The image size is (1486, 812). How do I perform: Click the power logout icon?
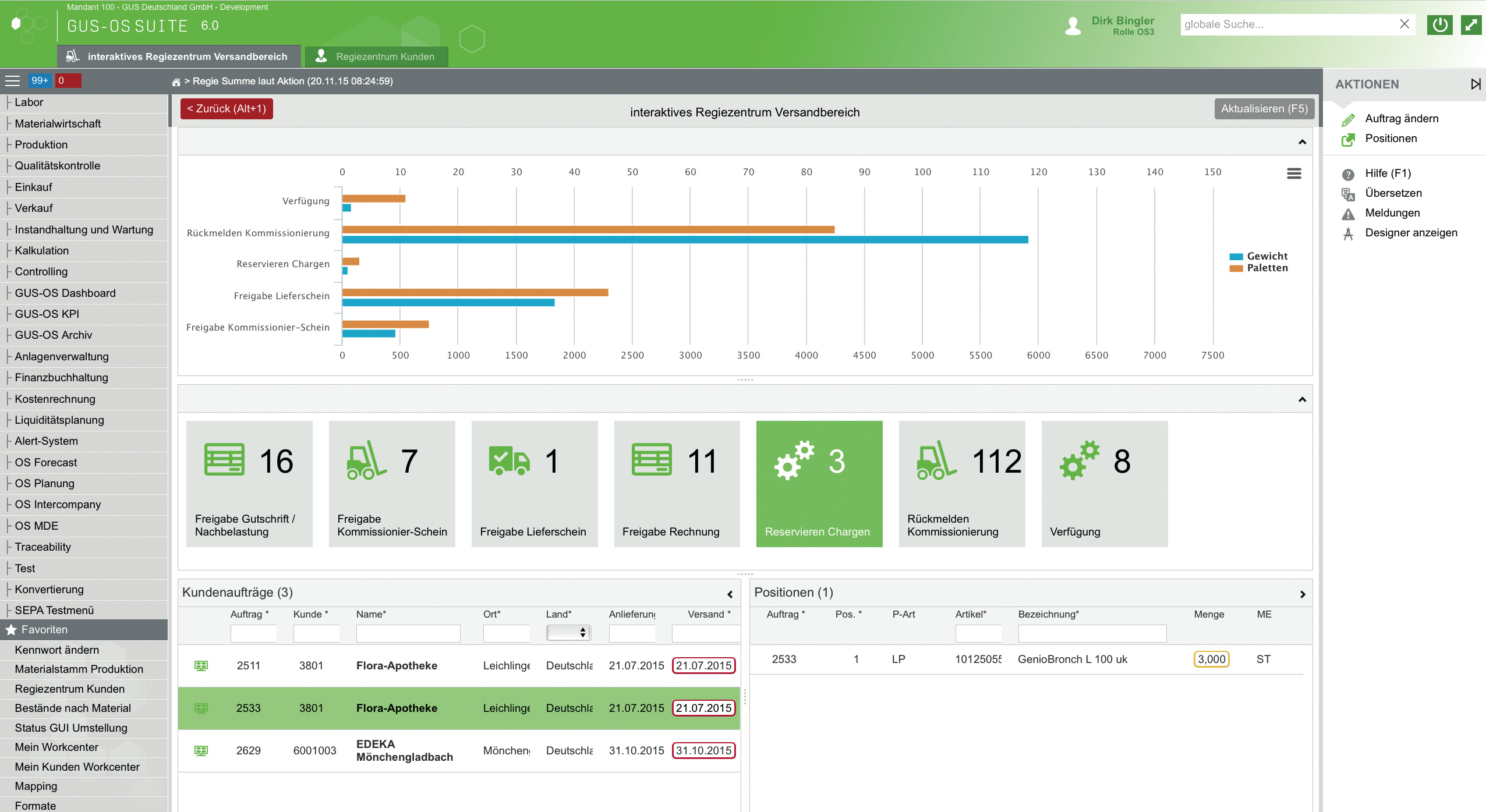coord(1439,25)
